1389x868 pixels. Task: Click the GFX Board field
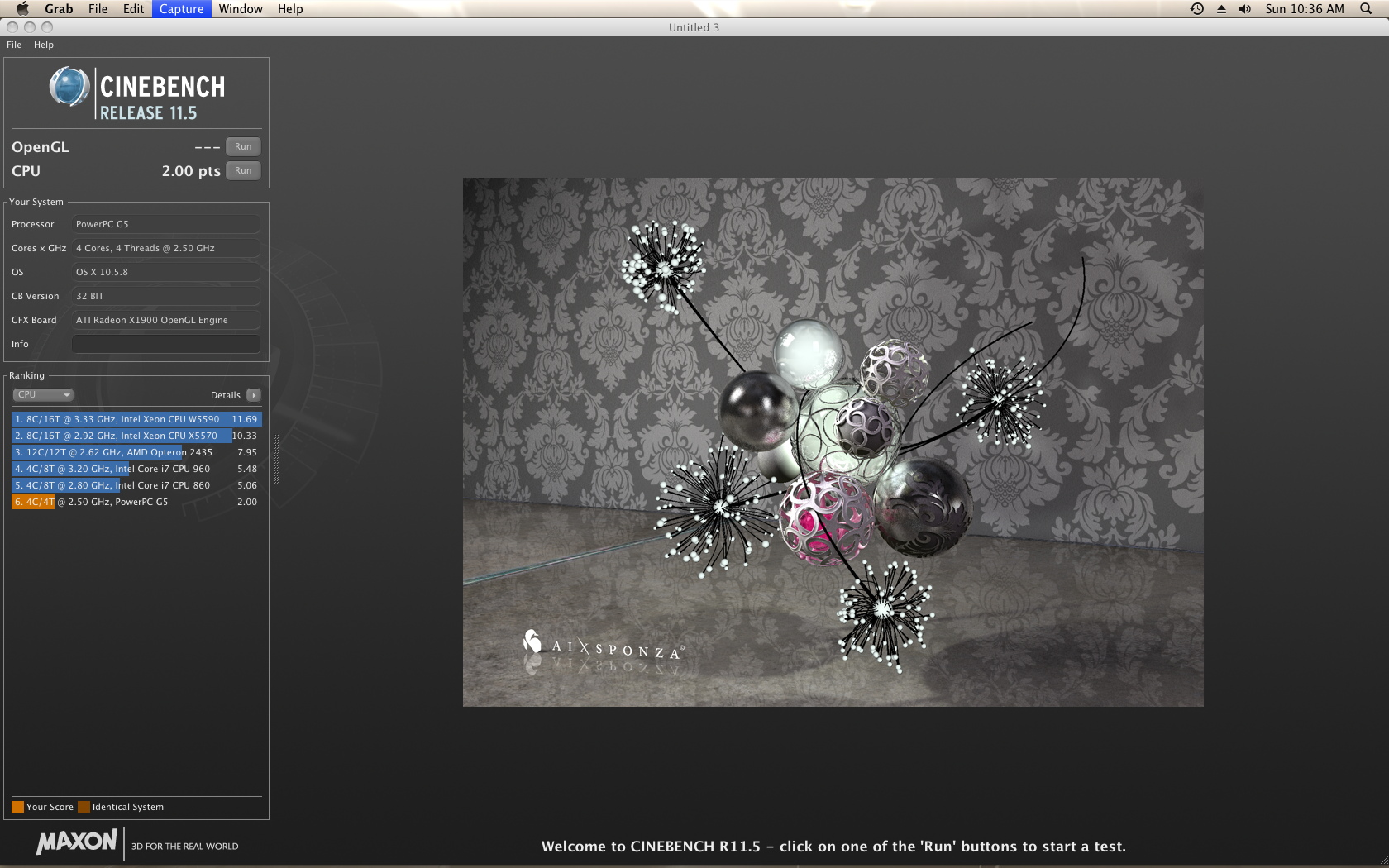[x=165, y=320]
